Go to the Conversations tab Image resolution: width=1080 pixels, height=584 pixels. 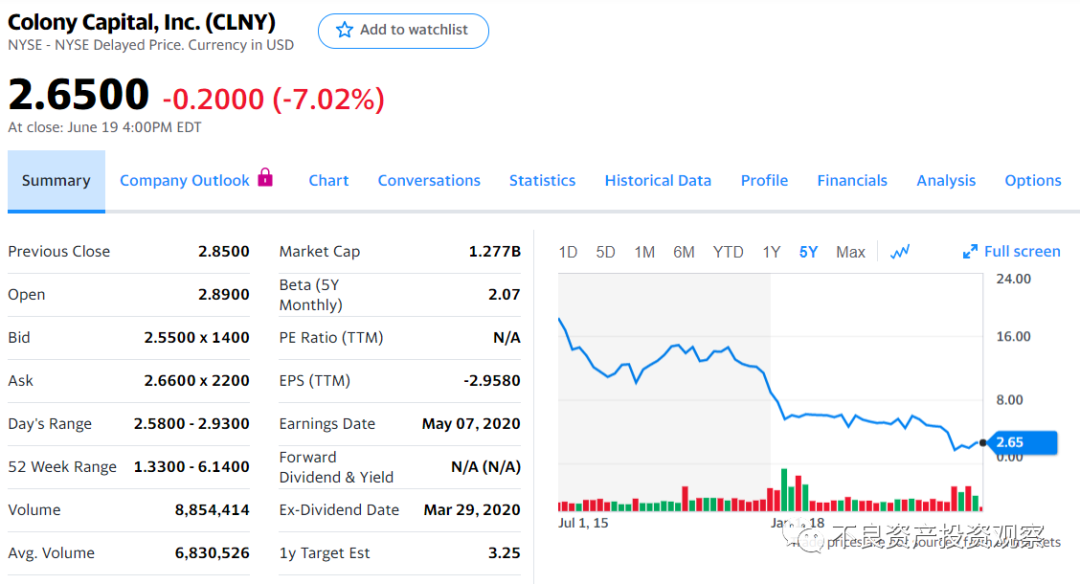[428, 180]
